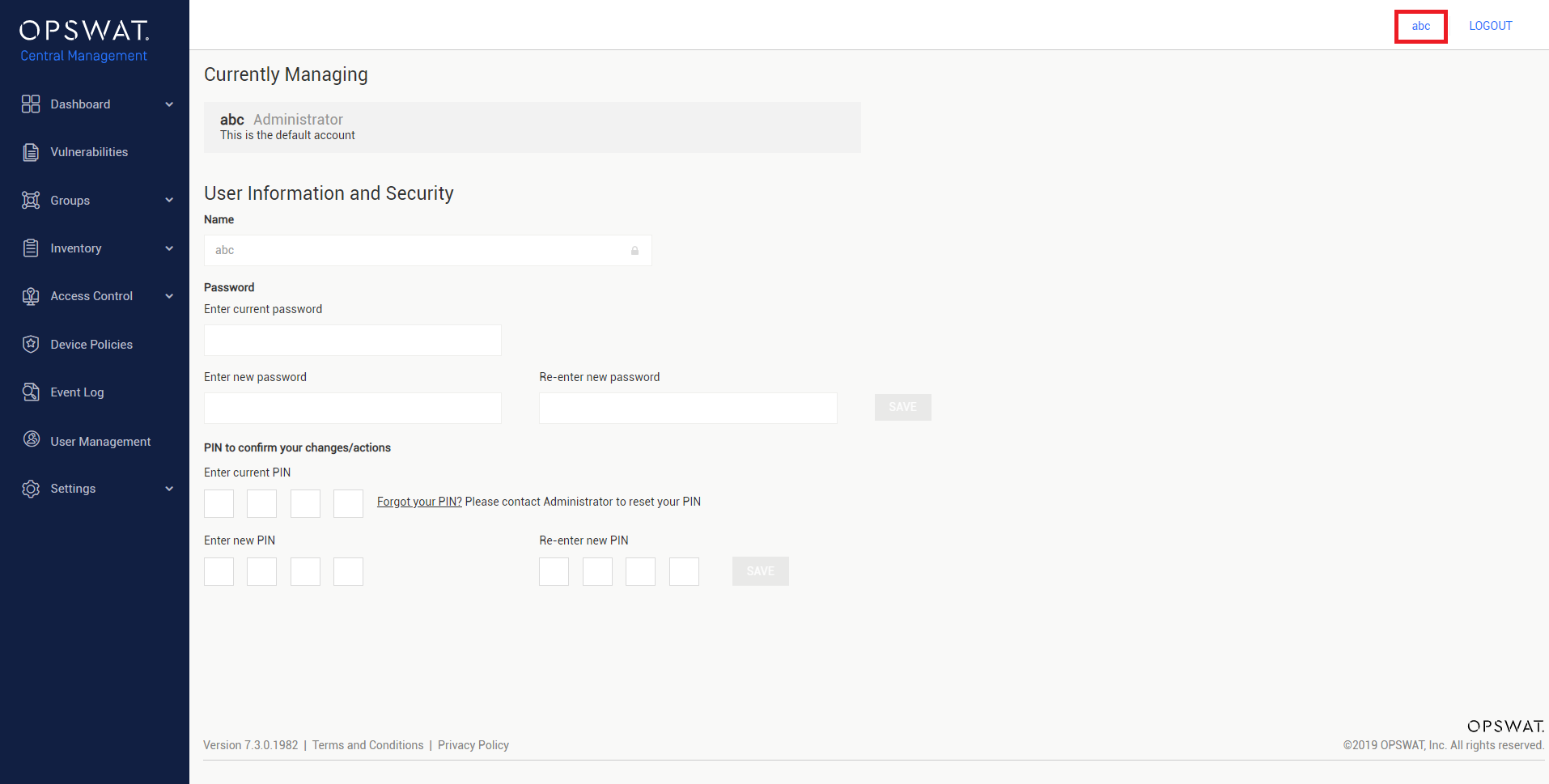This screenshot has width=1549, height=784.
Task: Expand the Groups menu chevron
Action: [169, 201]
